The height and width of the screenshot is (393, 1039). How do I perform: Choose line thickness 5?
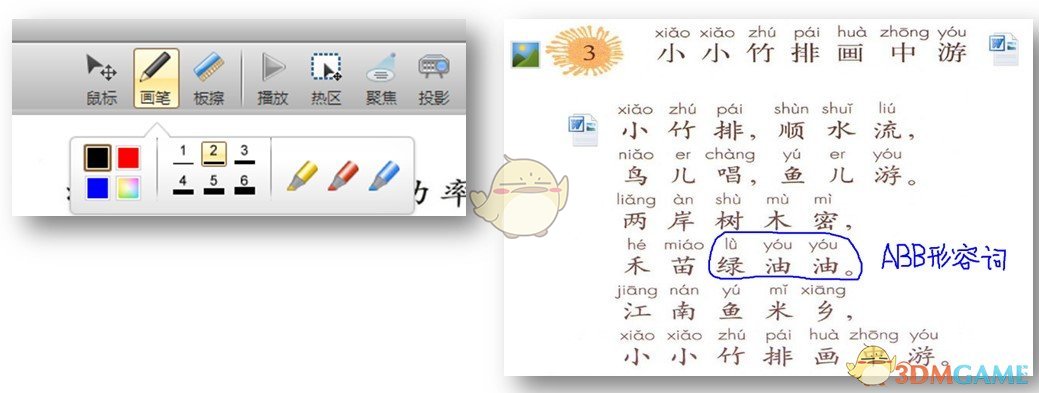213,184
